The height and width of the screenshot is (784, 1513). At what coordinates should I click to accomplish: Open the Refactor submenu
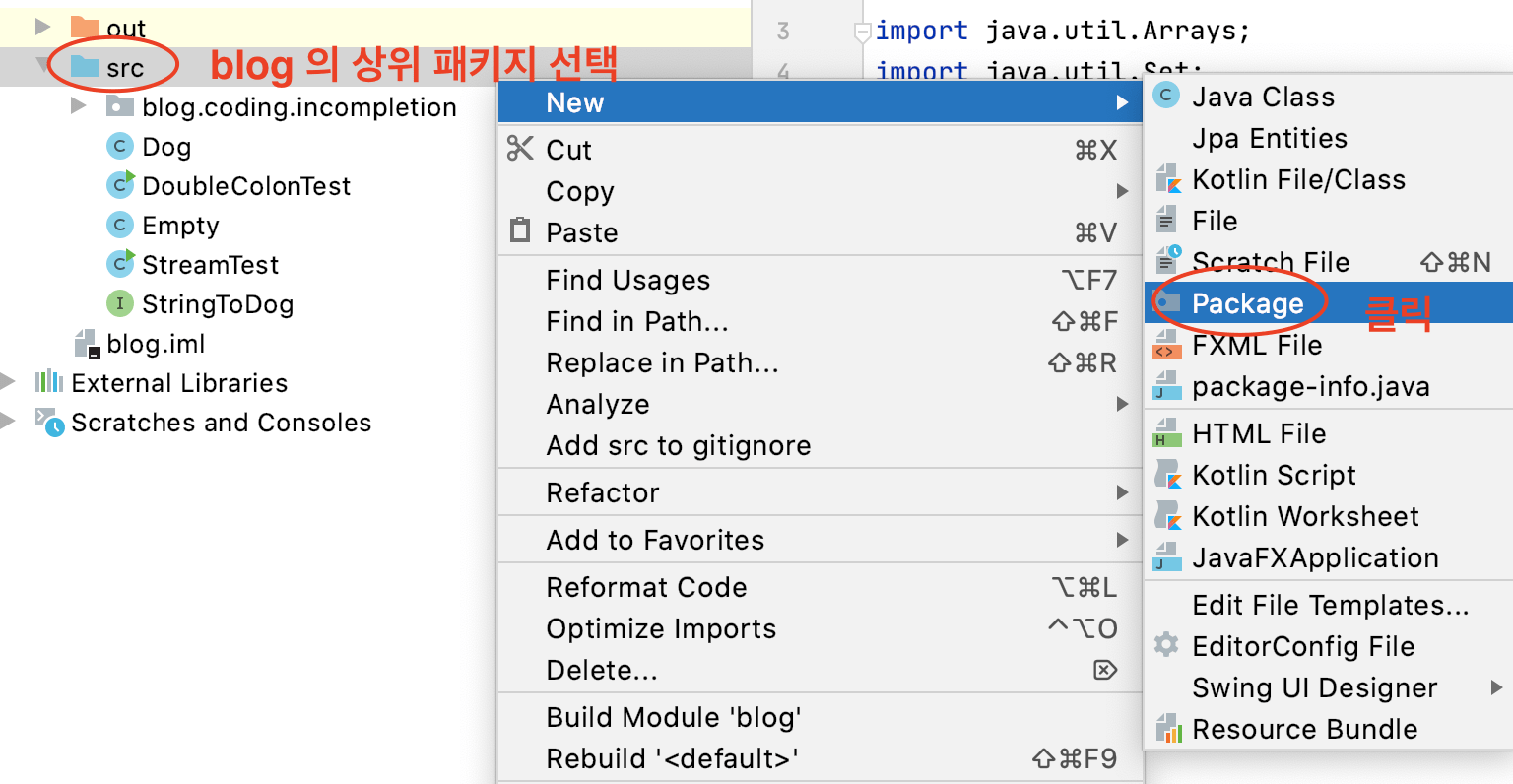(x=603, y=492)
